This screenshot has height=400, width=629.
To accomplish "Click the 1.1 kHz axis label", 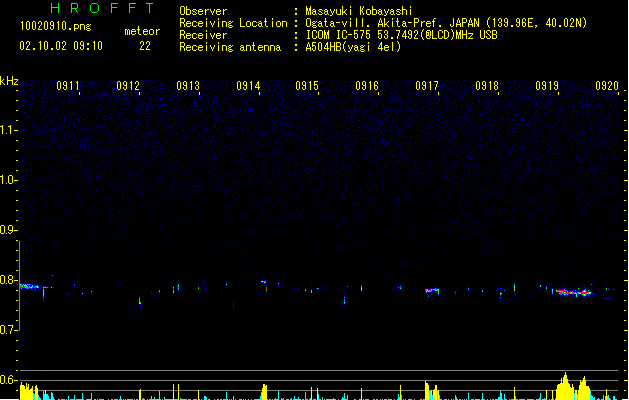I will click(x=8, y=130).
